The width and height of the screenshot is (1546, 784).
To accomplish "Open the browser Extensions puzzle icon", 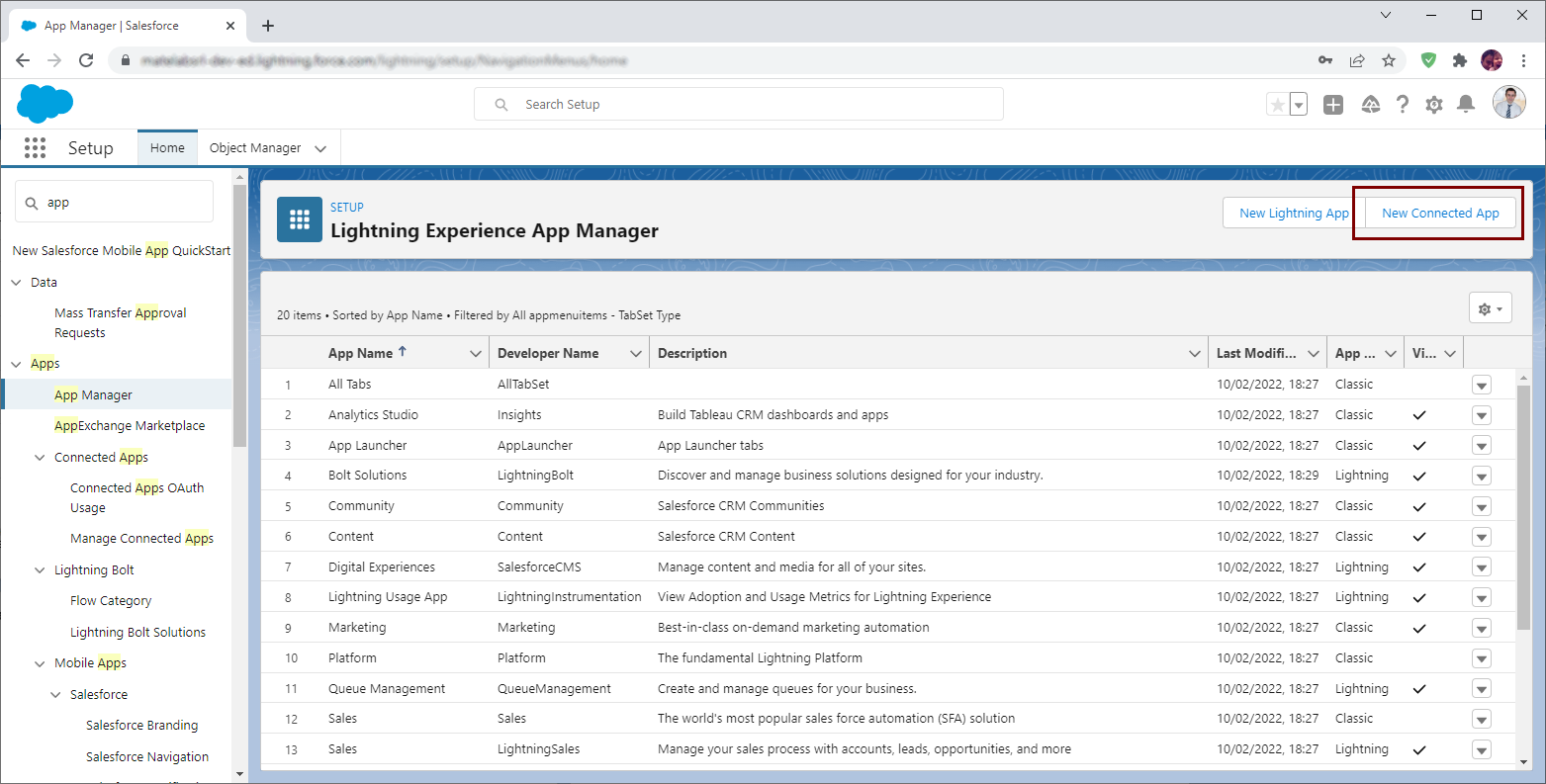I will (1459, 60).
